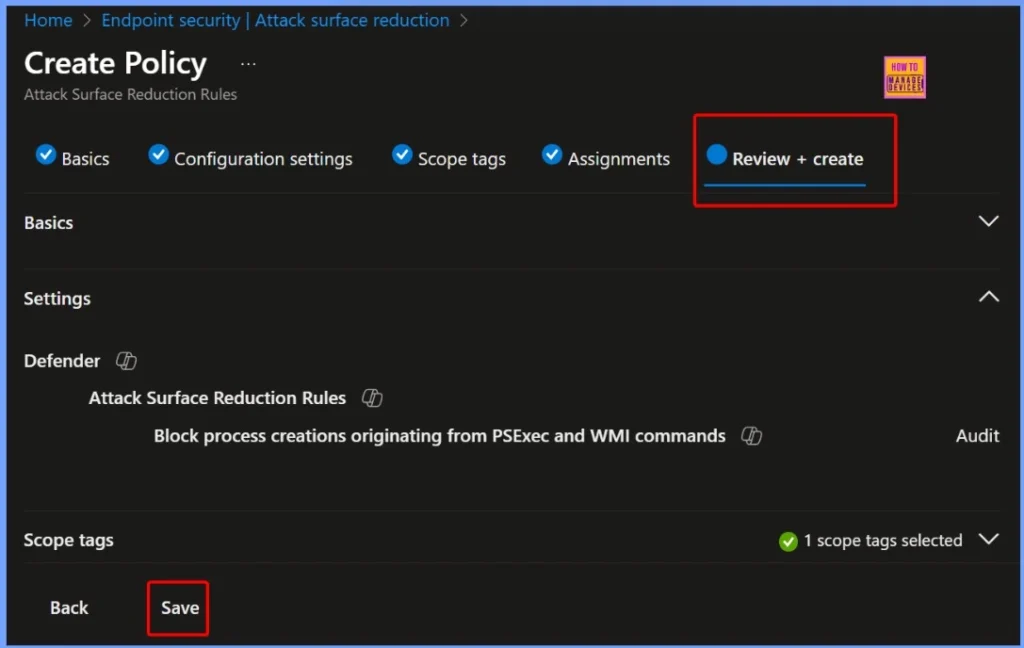Image resolution: width=1024 pixels, height=648 pixels.
Task: Click the HowToManageDevices logo
Action: (904, 77)
